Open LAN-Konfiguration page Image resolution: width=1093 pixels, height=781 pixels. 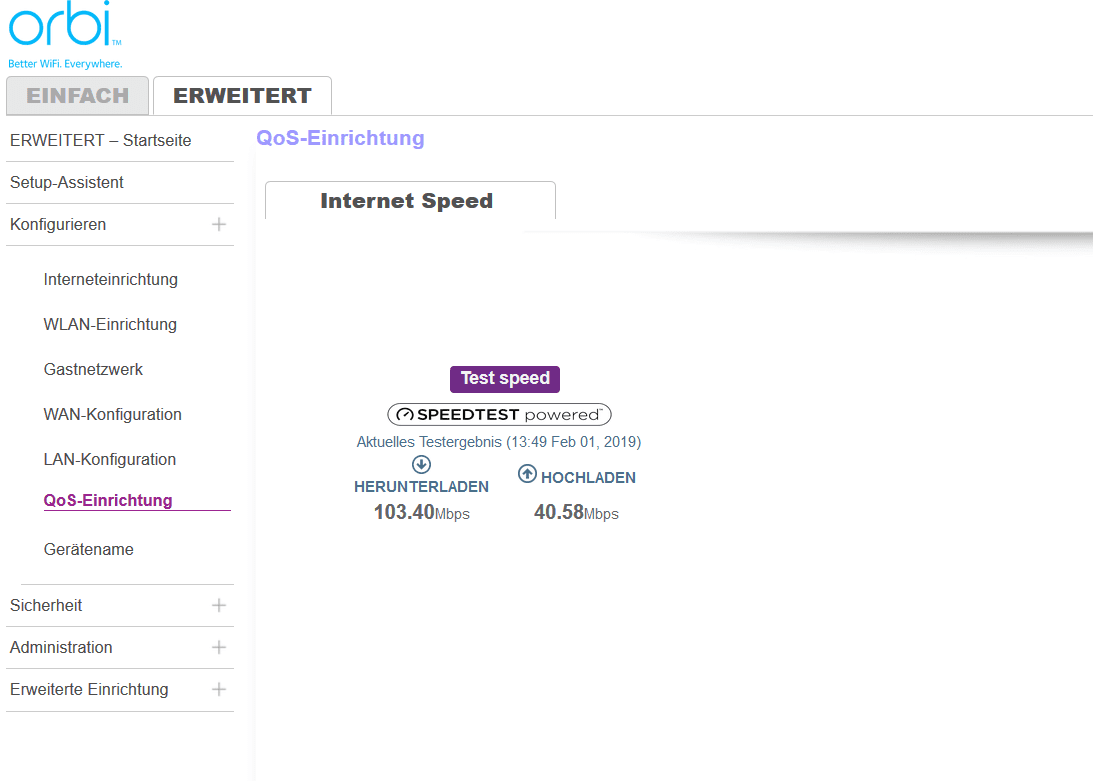tap(110, 460)
